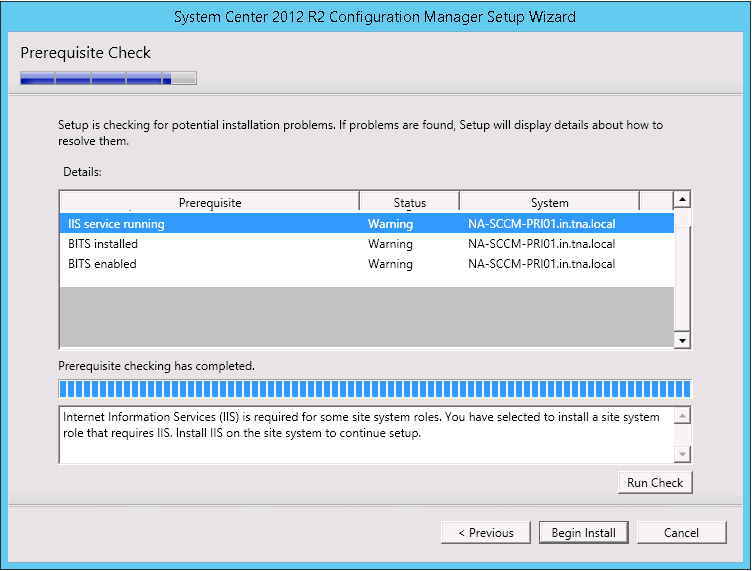The width and height of the screenshot is (752, 571).
Task: Select the IIS service running row
Action: 367,223
